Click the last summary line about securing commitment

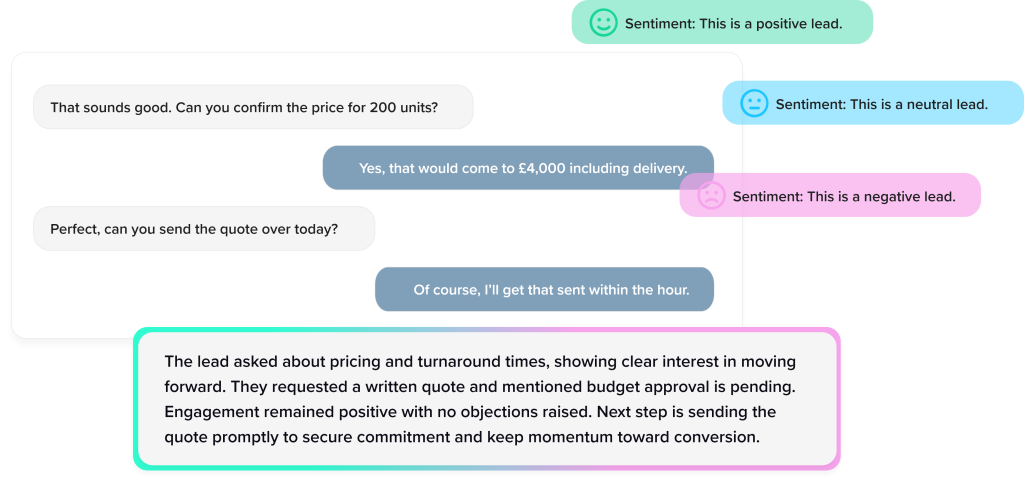pos(462,437)
